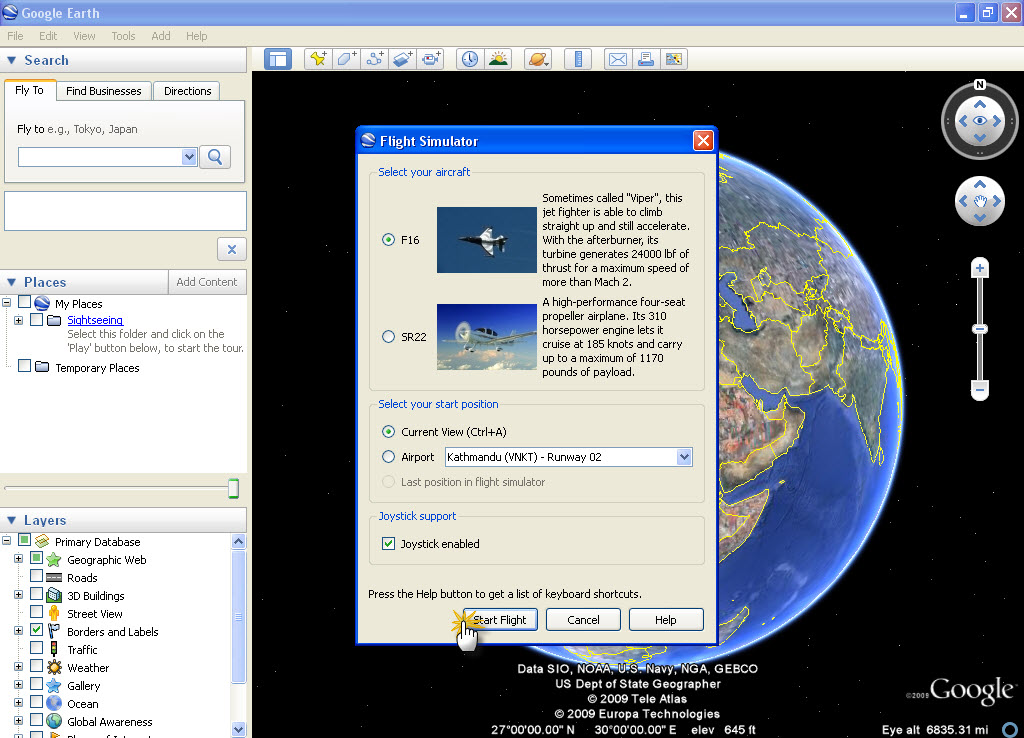Open the Edit menu

coord(48,36)
